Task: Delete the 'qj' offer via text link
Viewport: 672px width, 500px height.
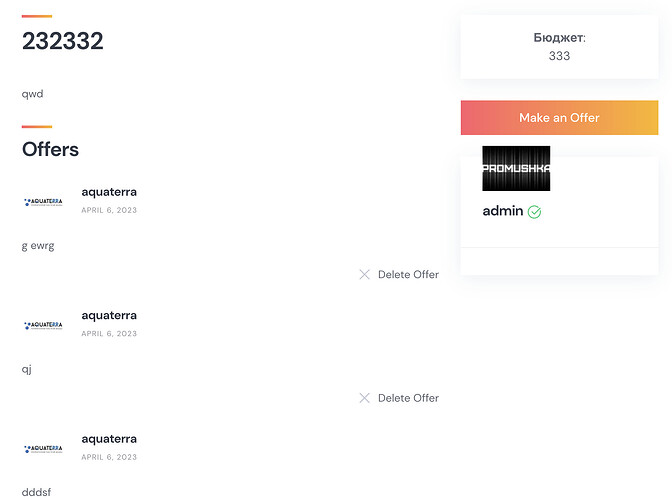Action: [408, 398]
